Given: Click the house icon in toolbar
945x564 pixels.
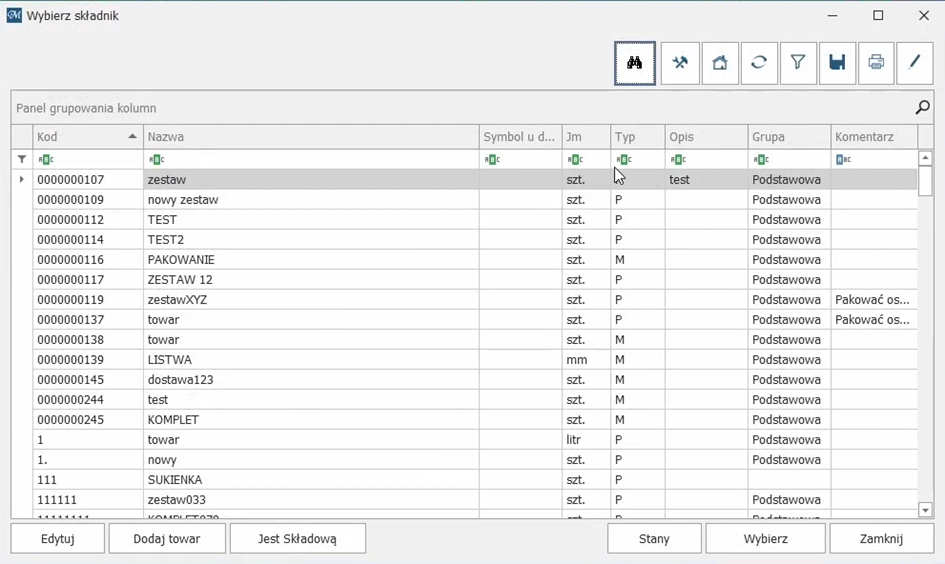Looking at the screenshot, I should [x=720, y=63].
